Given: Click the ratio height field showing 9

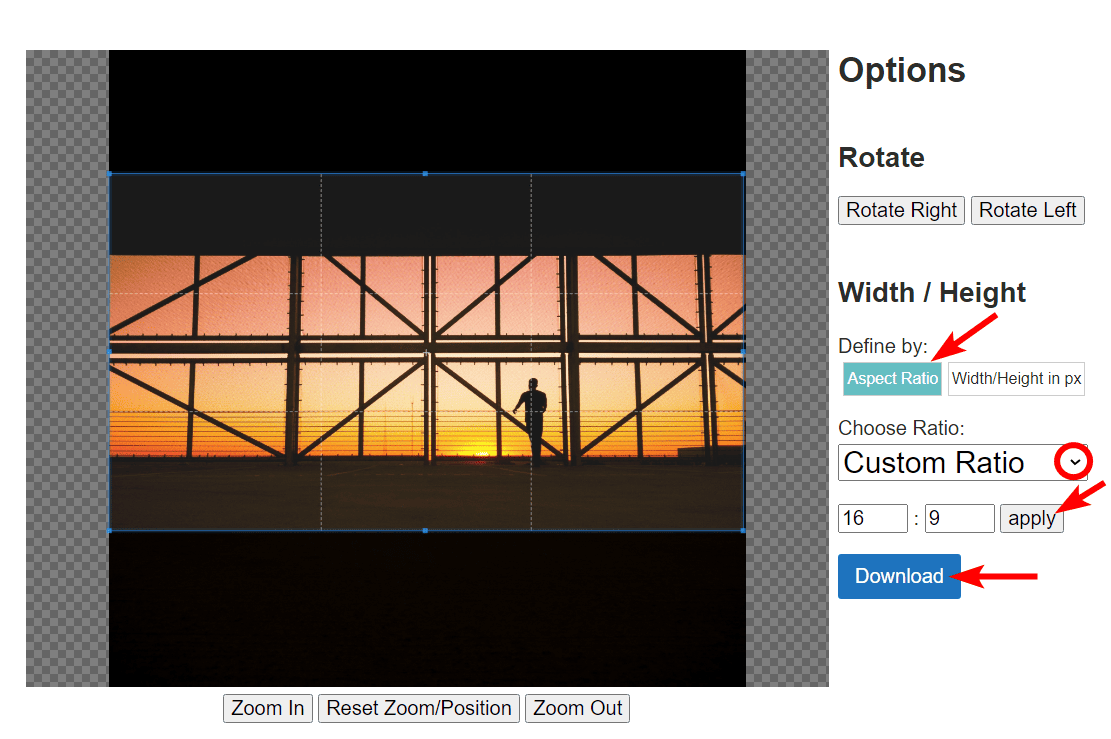Looking at the screenshot, I should tap(958, 518).
